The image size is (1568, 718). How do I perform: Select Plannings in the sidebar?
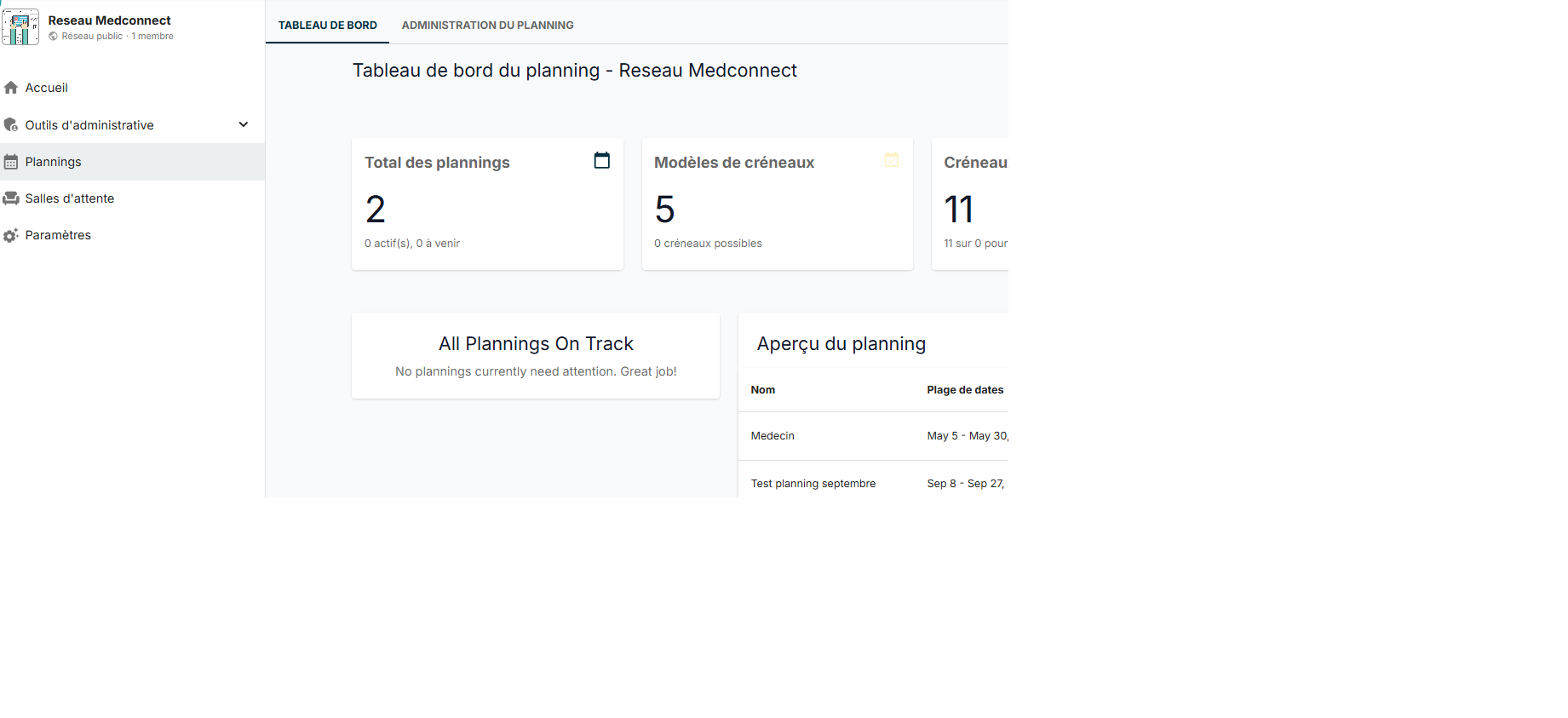pos(53,161)
